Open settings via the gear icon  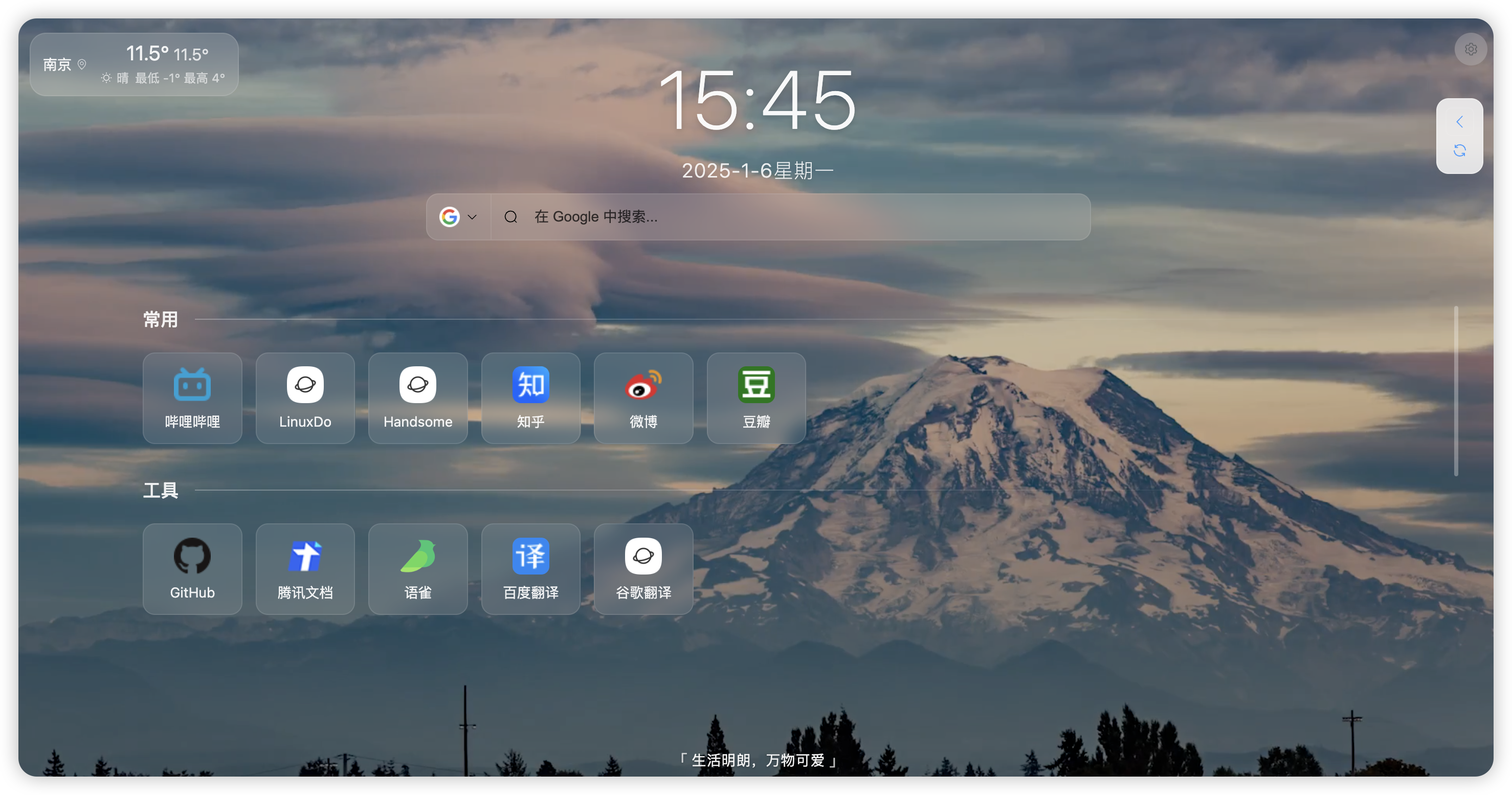pos(1471,49)
